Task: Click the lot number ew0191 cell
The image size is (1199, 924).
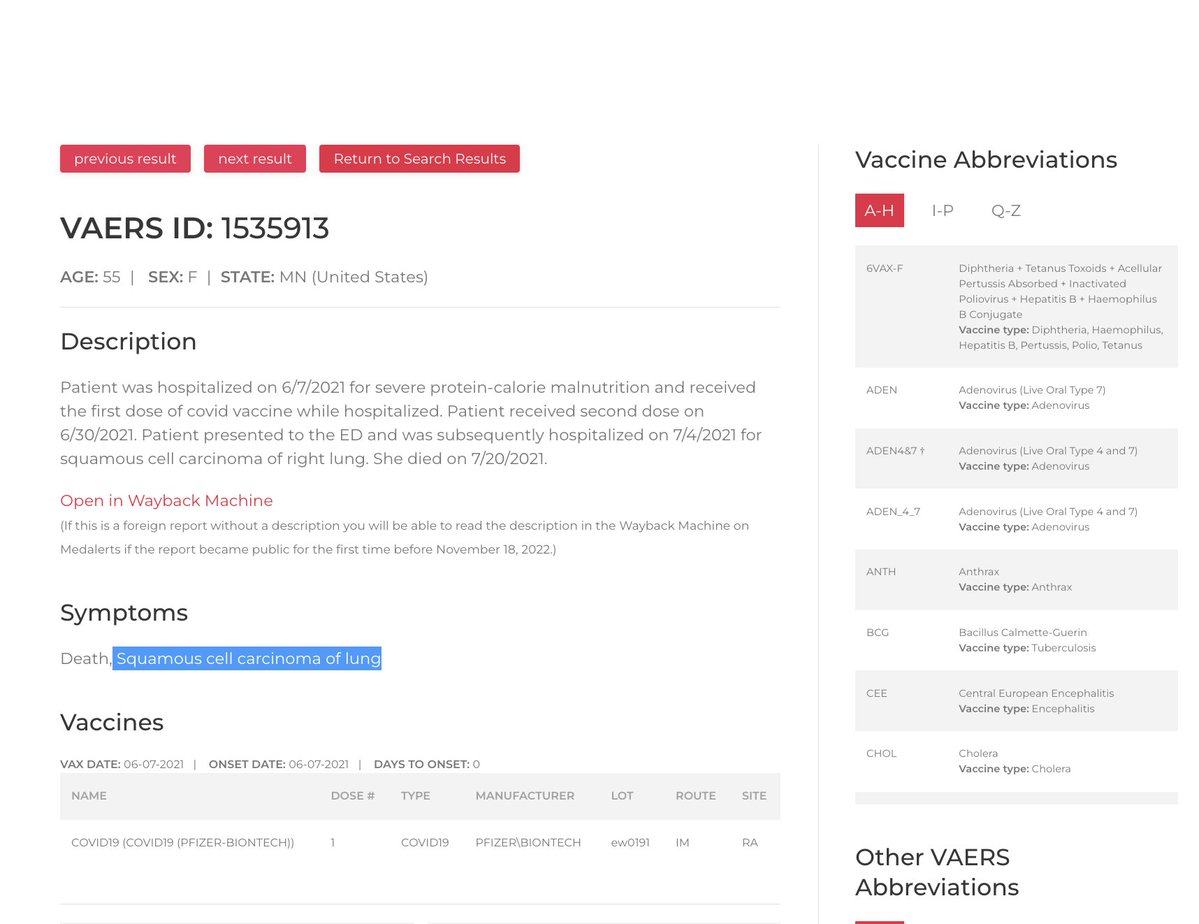Action: point(630,843)
